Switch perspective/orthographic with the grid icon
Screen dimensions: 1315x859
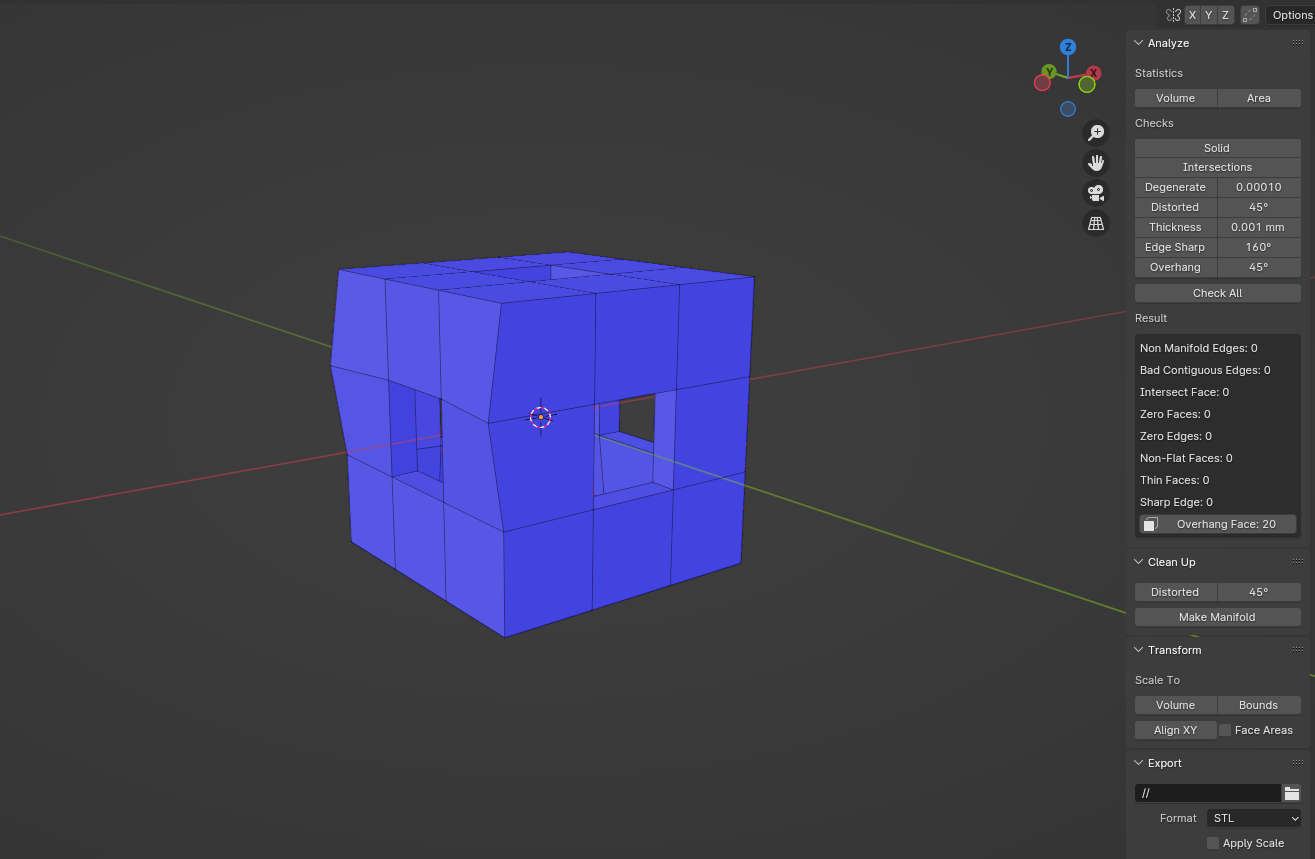[x=1096, y=223]
